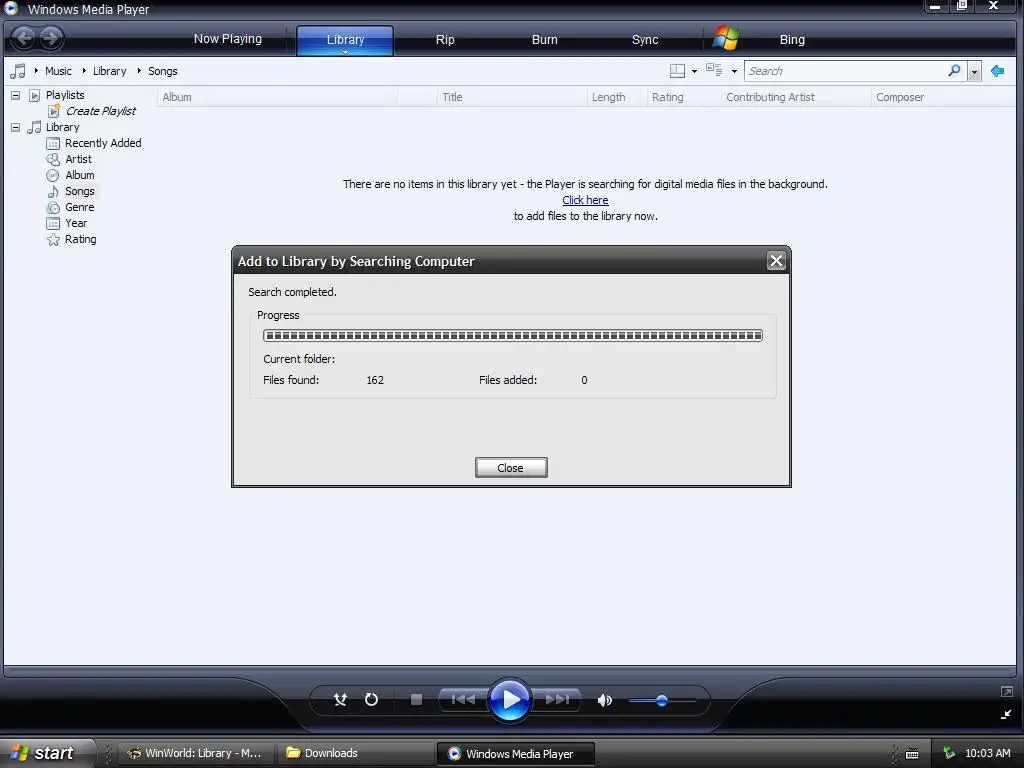Switch to Downloads folder taskbar button
This screenshot has width=1024, height=768.
(356, 753)
